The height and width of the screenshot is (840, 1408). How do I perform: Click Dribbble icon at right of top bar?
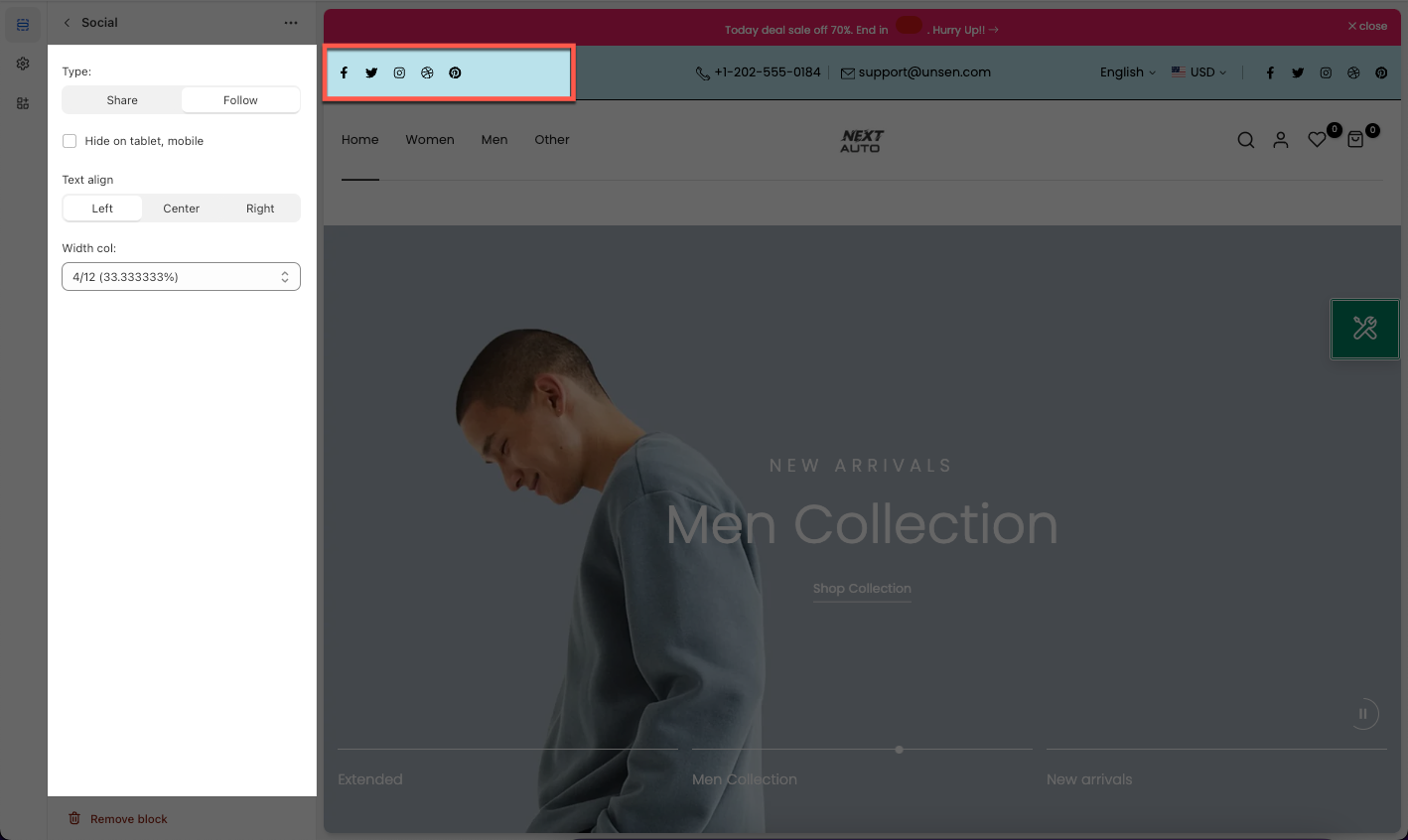tap(1353, 72)
